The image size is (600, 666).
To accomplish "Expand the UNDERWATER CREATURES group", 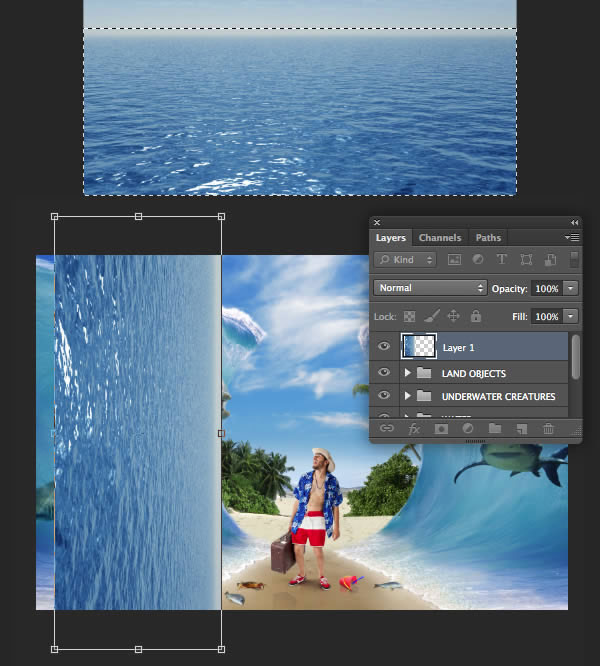I will (408, 396).
